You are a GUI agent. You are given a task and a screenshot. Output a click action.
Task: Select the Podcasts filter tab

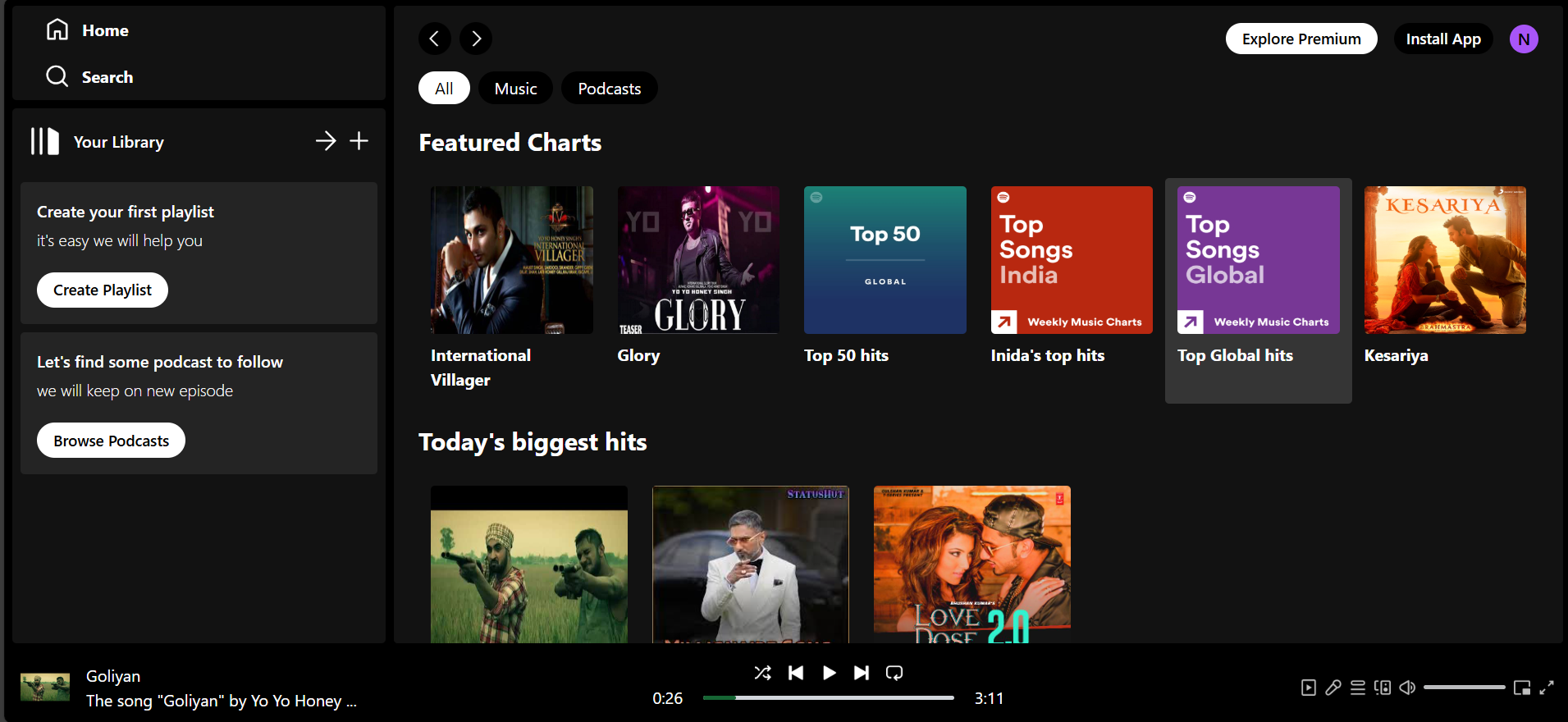(609, 89)
